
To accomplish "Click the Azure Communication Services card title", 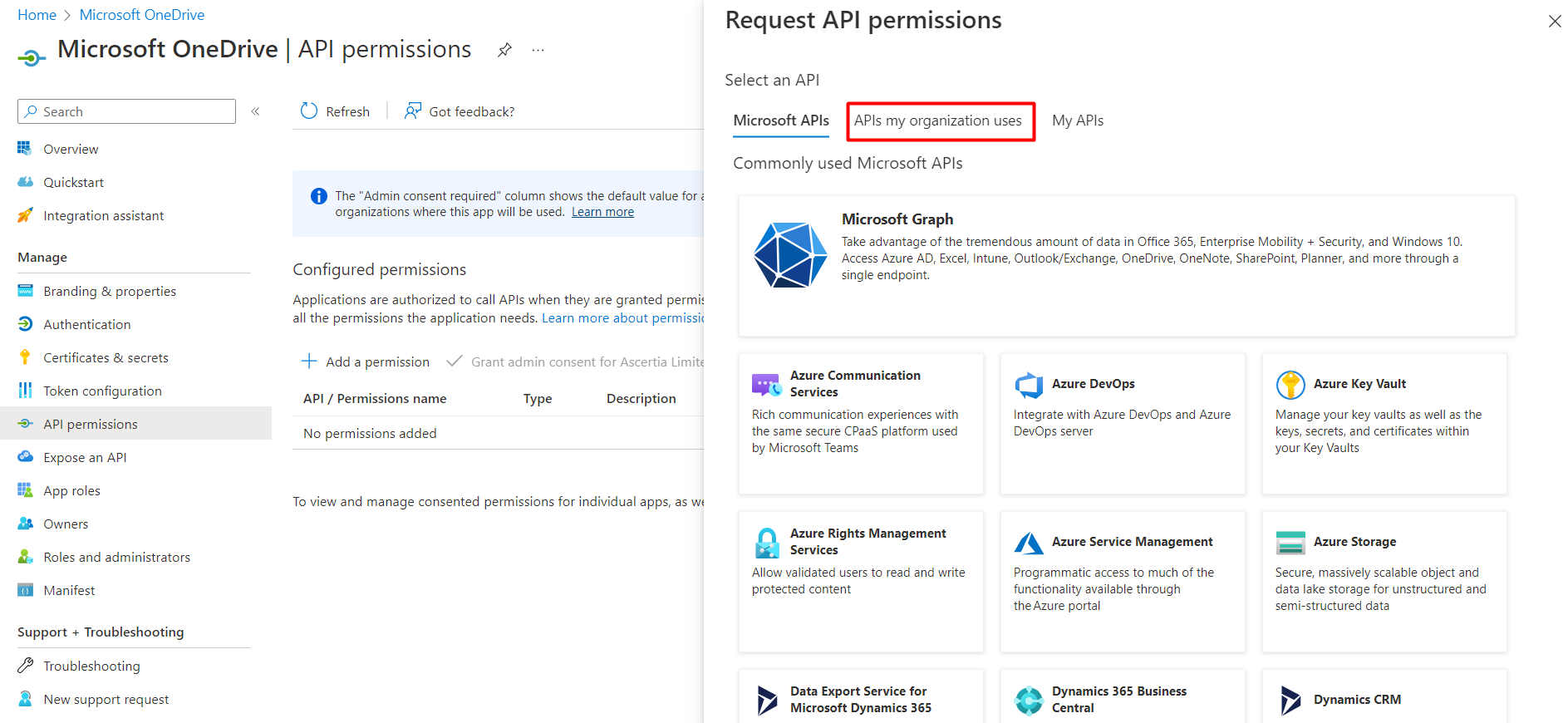I will pos(855,384).
